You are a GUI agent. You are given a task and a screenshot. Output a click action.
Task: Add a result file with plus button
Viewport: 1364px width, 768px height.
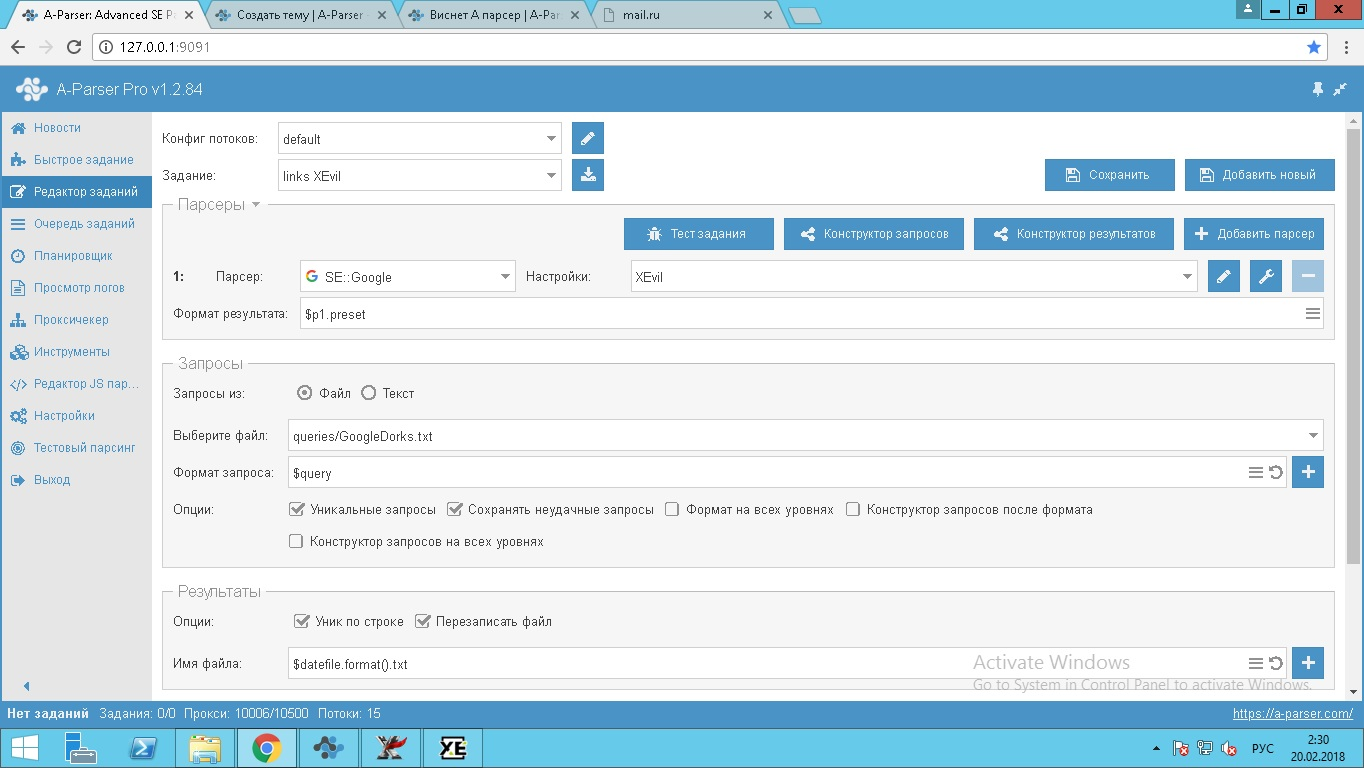pos(1308,662)
